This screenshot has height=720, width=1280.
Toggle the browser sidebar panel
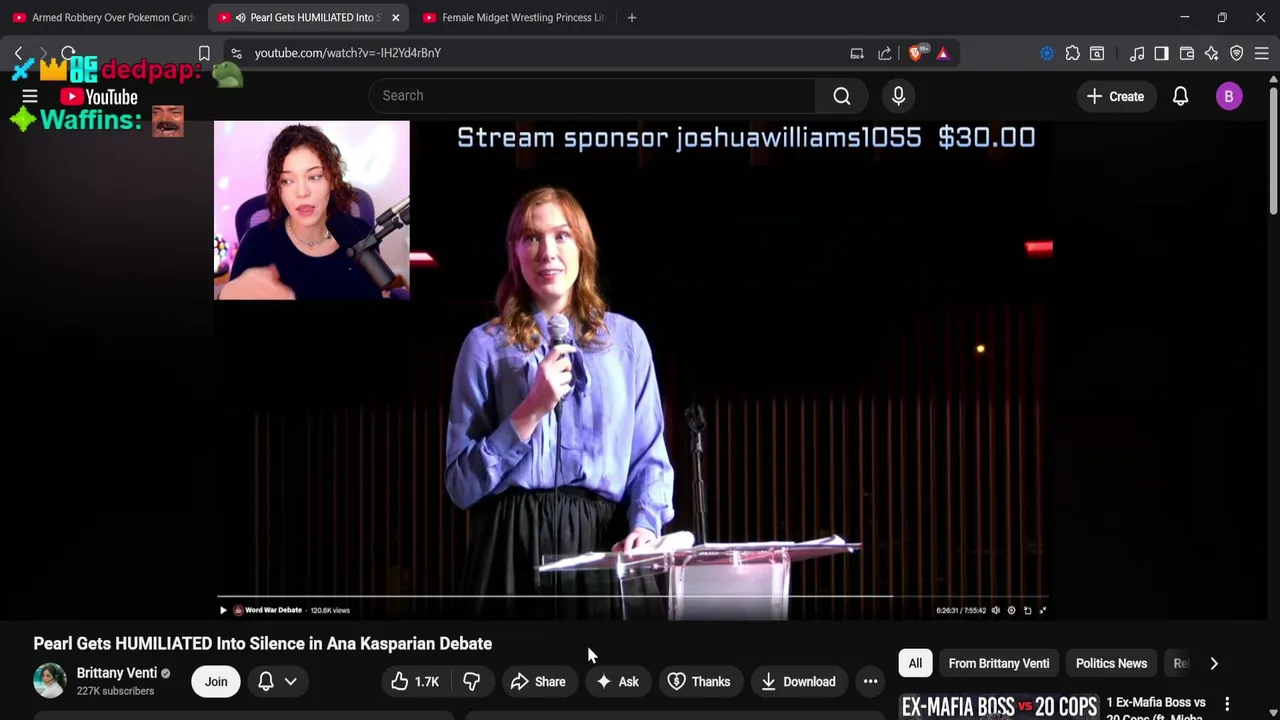tap(1161, 53)
